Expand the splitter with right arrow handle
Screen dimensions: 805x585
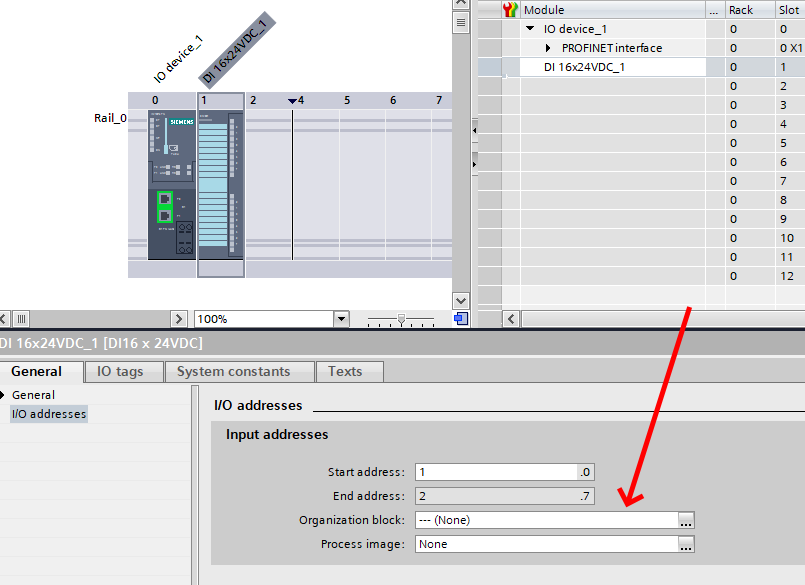point(474,164)
